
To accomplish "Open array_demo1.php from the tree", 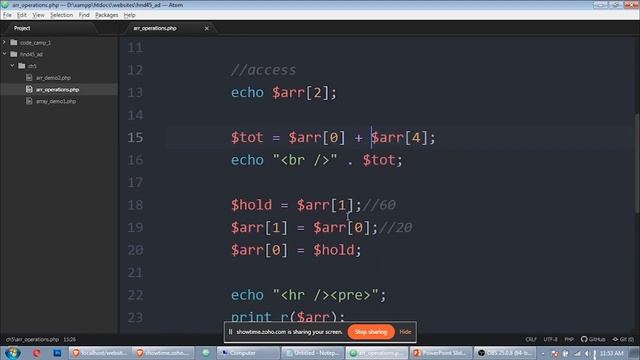I will pos(56,101).
